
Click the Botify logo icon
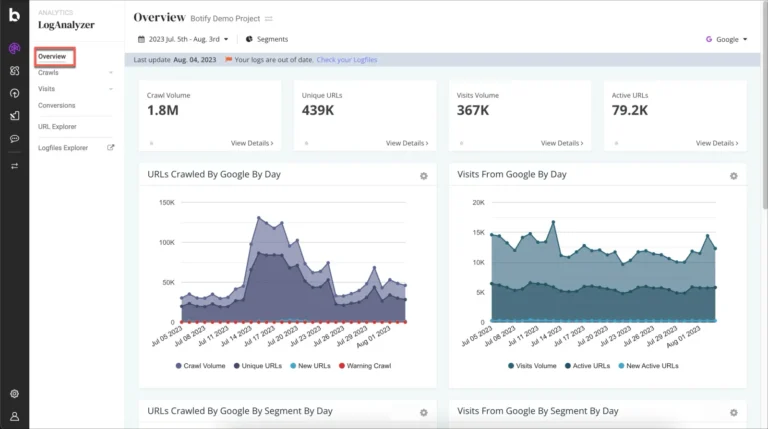(15, 15)
